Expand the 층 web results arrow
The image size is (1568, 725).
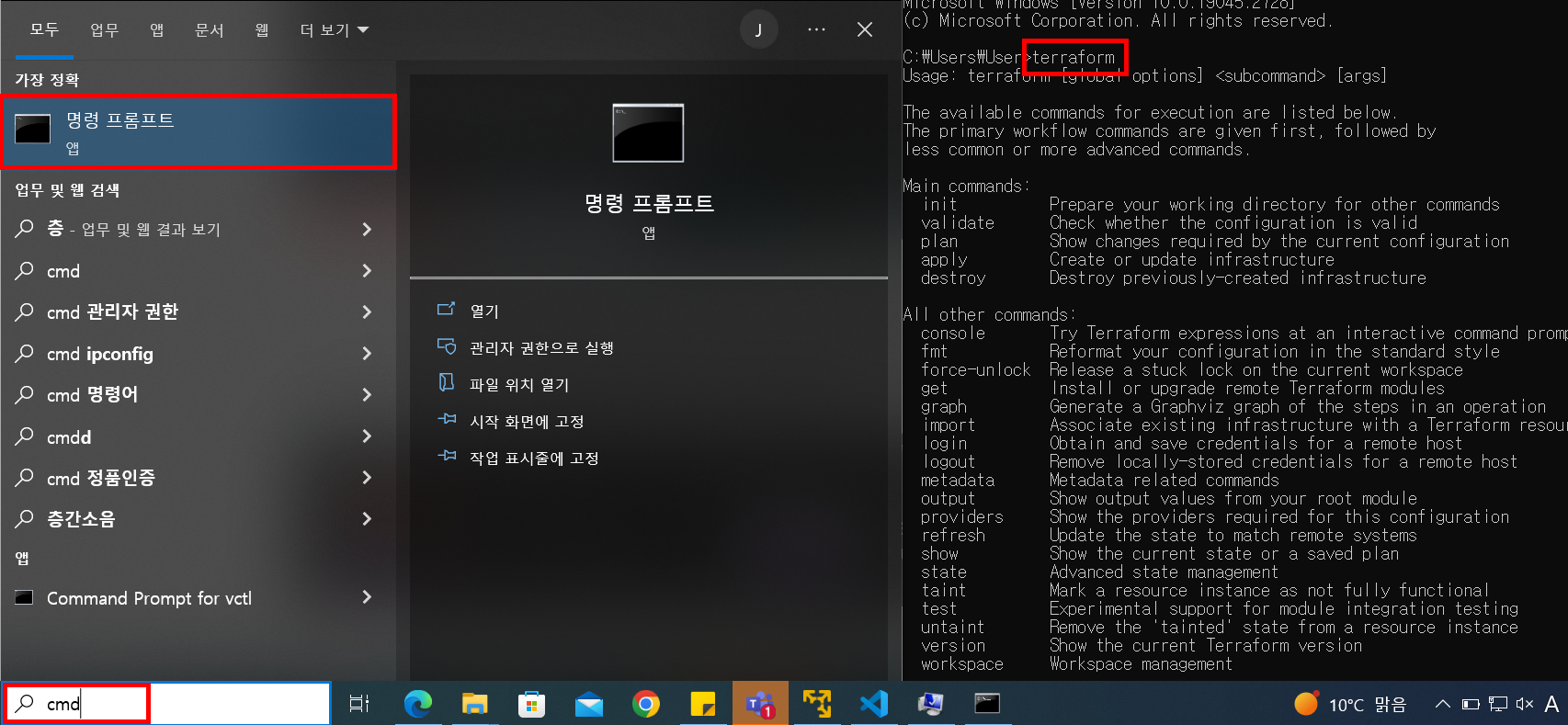pyautogui.click(x=367, y=229)
